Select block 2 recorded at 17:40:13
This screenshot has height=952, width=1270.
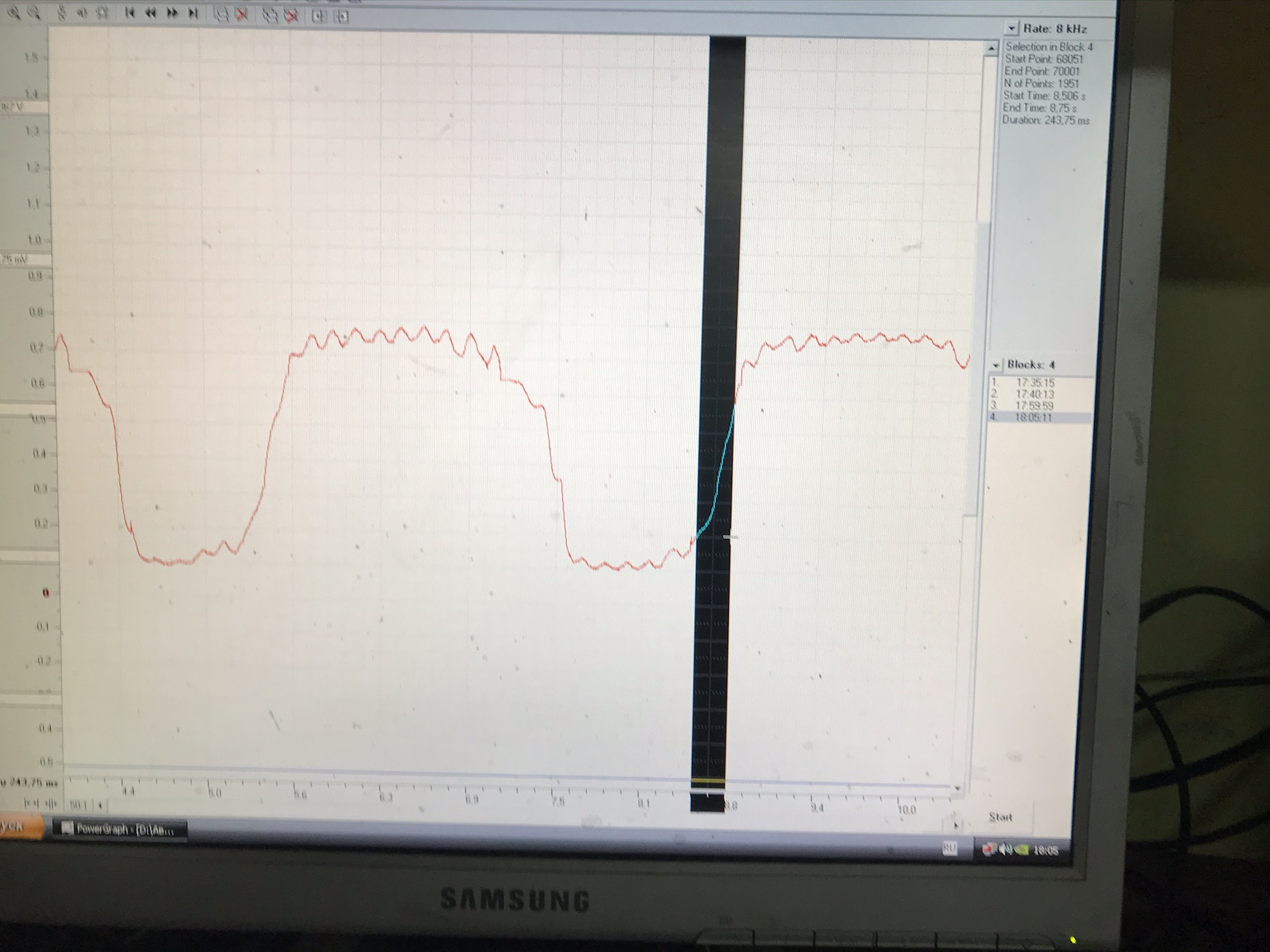click(x=1035, y=395)
